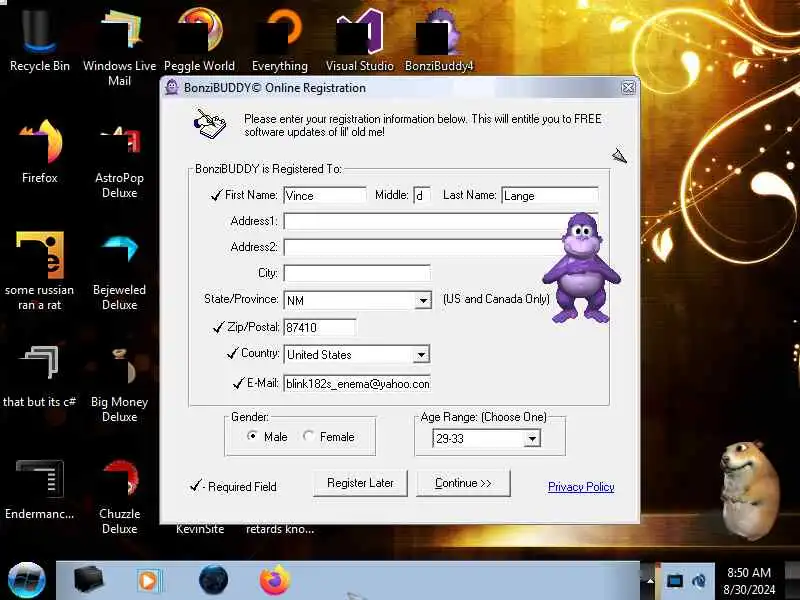Select the BonziBuddy4 desktop icon
The image size is (800, 600).
(439, 40)
